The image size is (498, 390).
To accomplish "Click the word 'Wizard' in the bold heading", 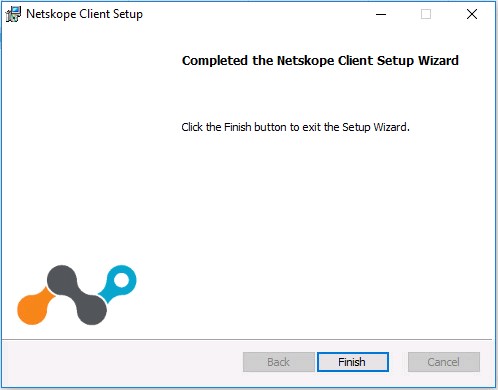I will click(438, 61).
